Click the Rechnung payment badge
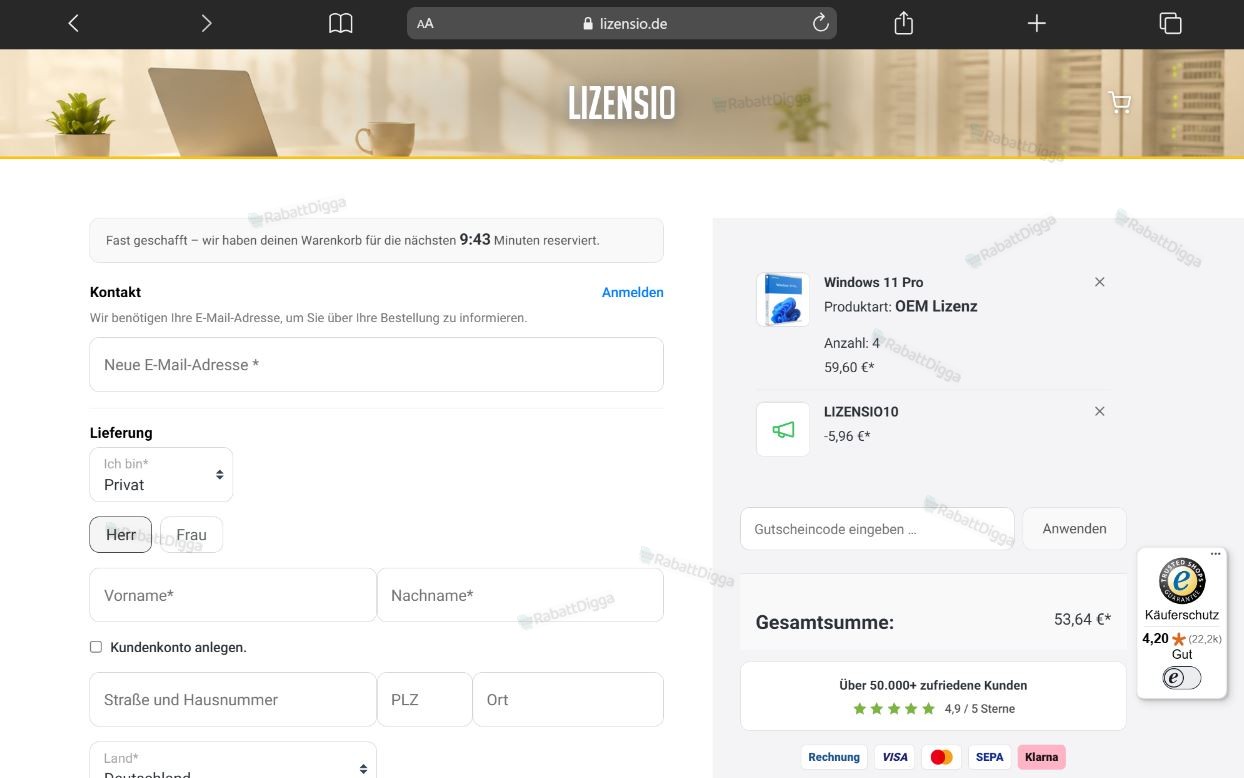This screenshot has width=1244, height=778. pyautogui.click(x=834, y=757)
